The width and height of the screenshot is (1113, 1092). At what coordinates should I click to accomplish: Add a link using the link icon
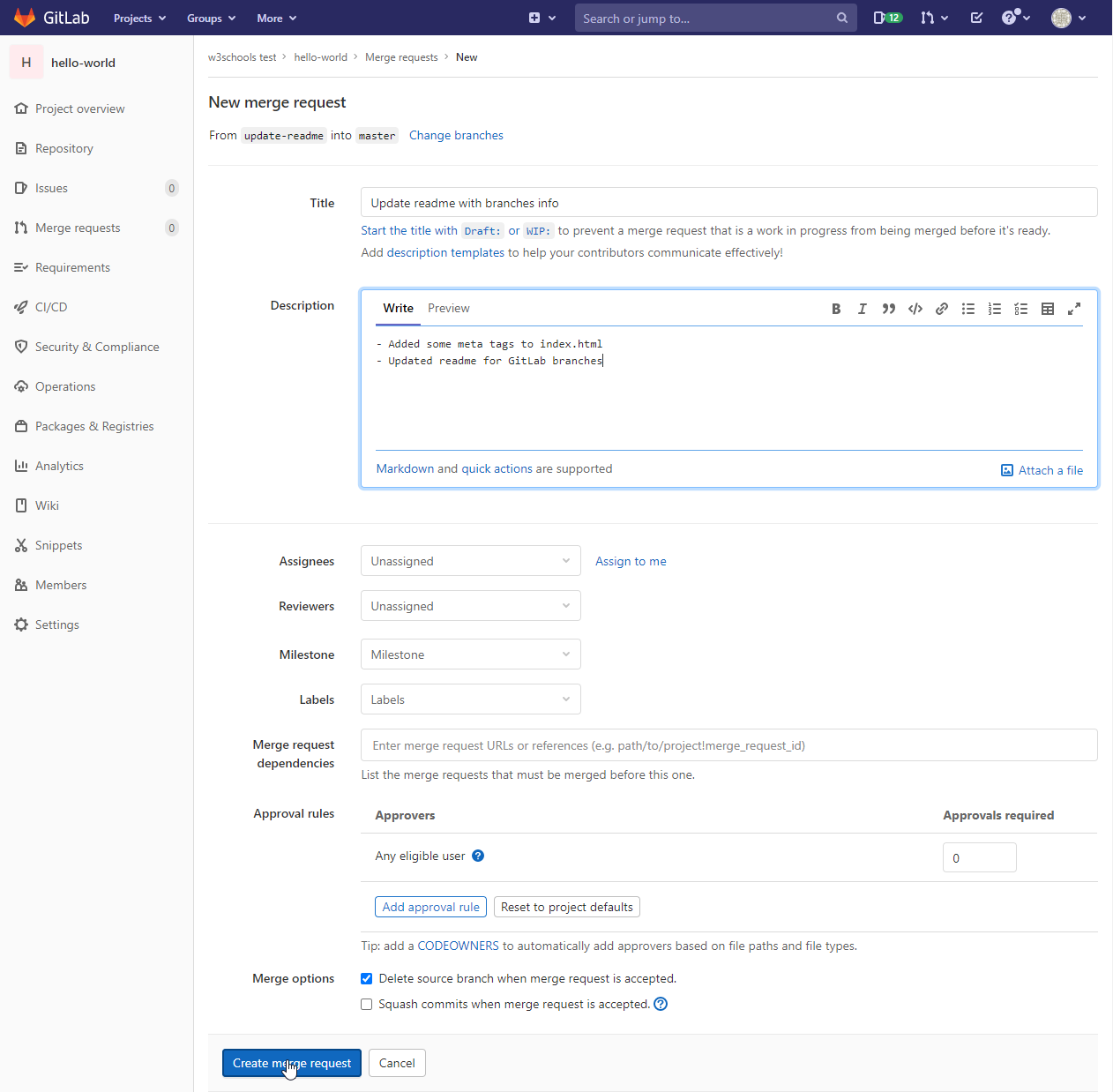pos(942,309)
